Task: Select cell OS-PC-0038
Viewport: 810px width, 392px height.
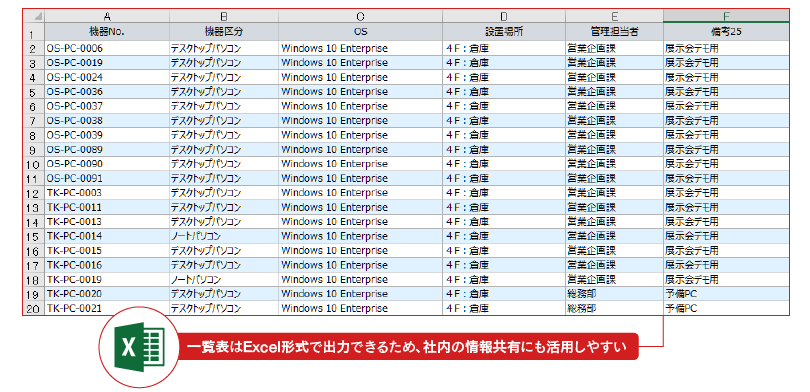Action: [107, 121]
